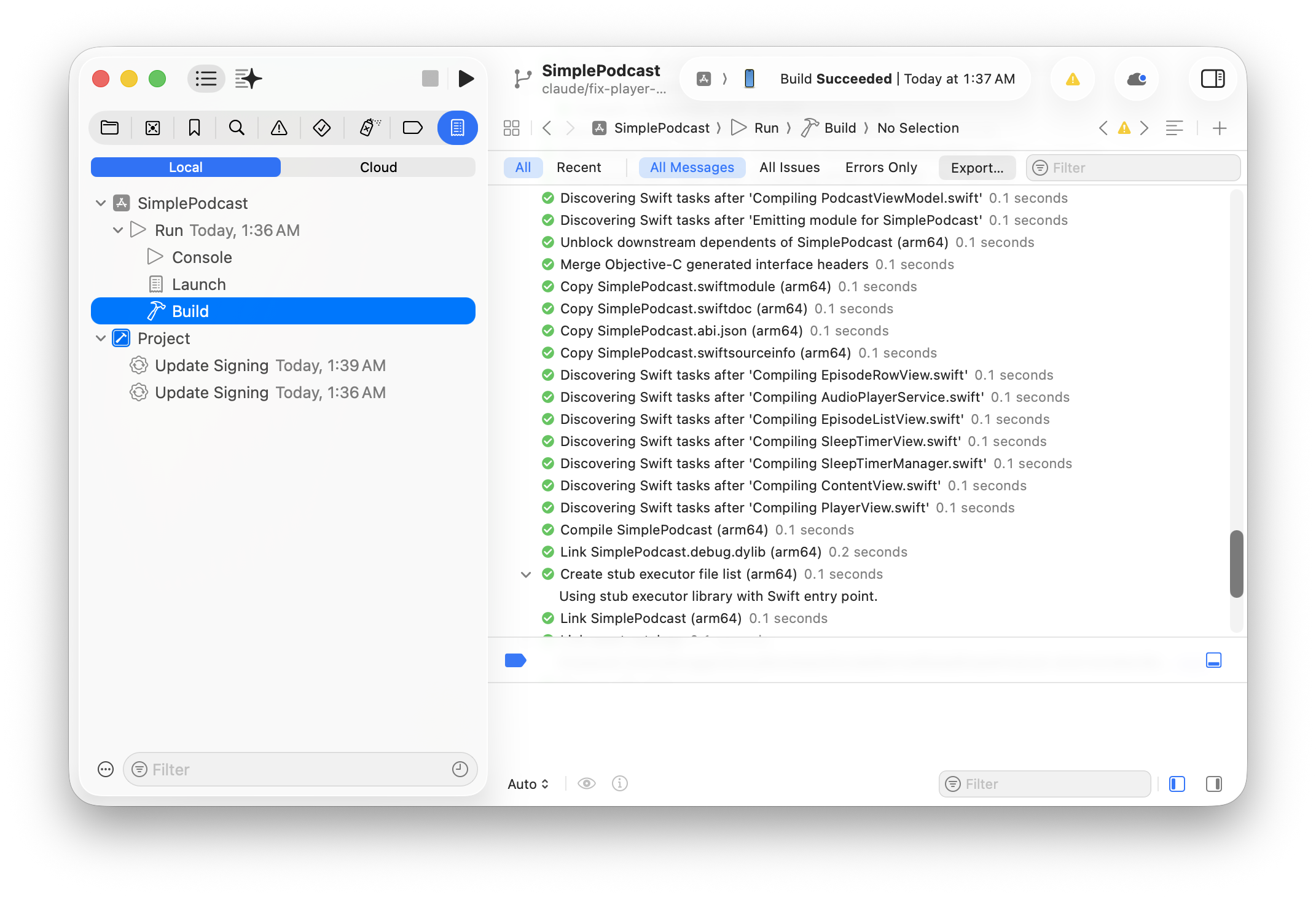
Task: Open the Project navigator folder icon
Action: pyautogui.click(x=110, y=128)
